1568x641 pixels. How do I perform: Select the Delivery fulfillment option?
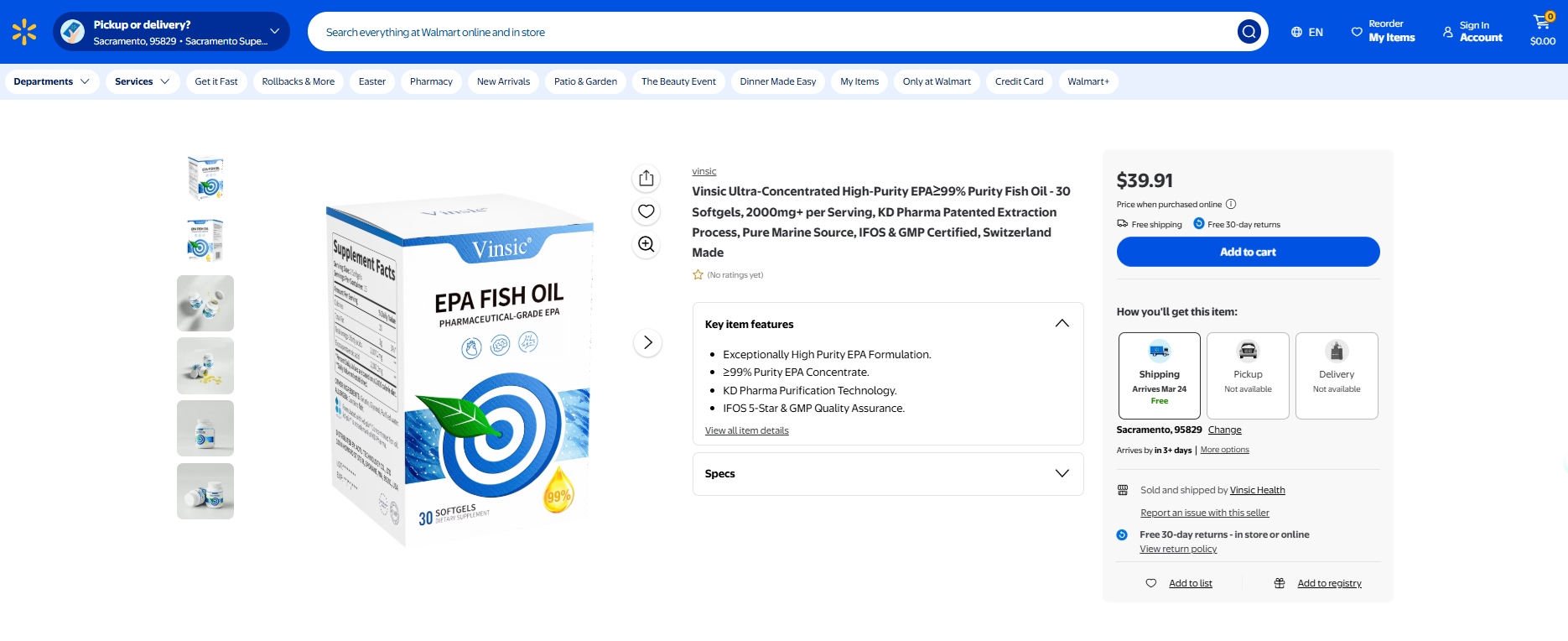pos(1337,375)
